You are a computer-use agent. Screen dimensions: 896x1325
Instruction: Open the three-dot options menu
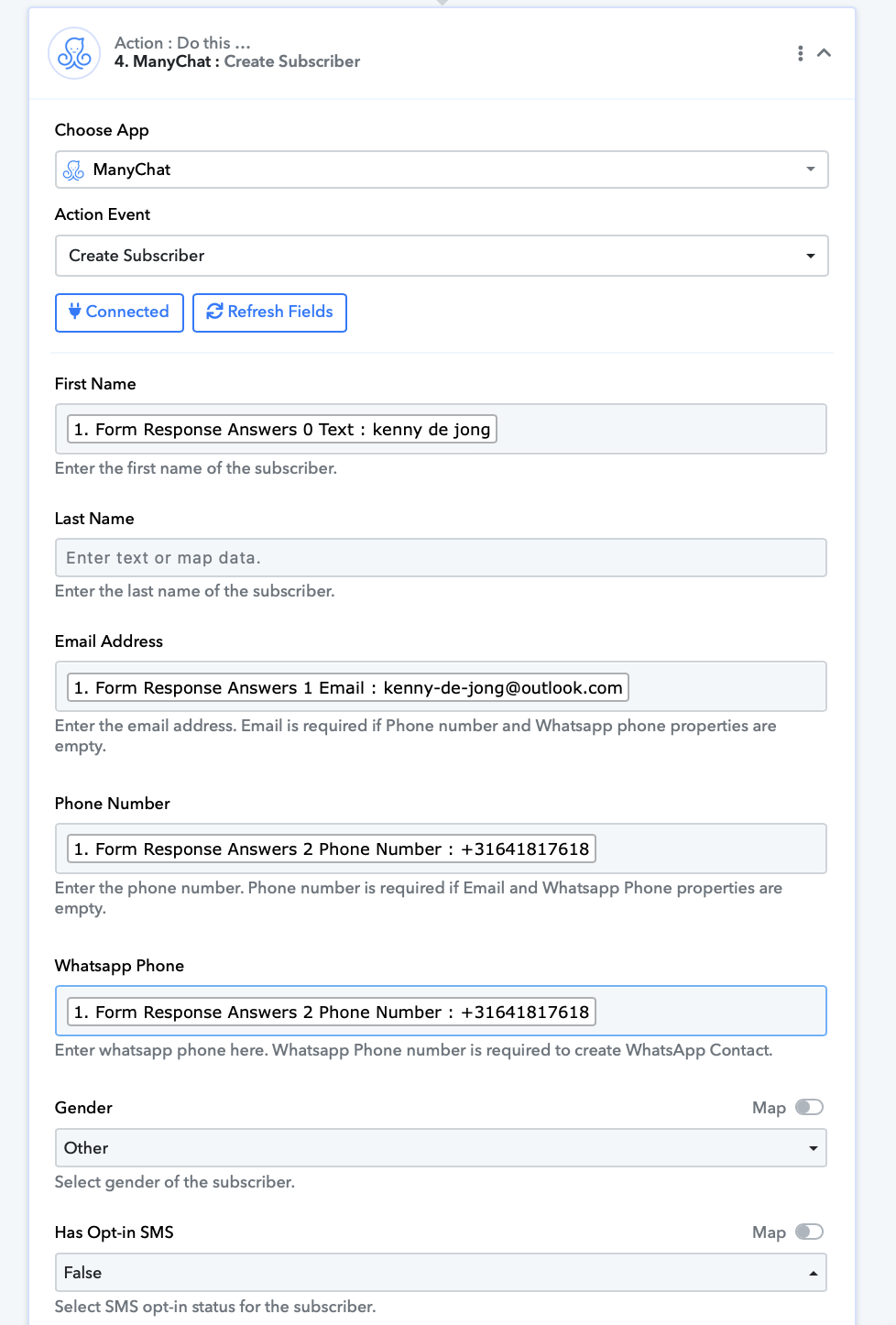click(x=801, y=53)
